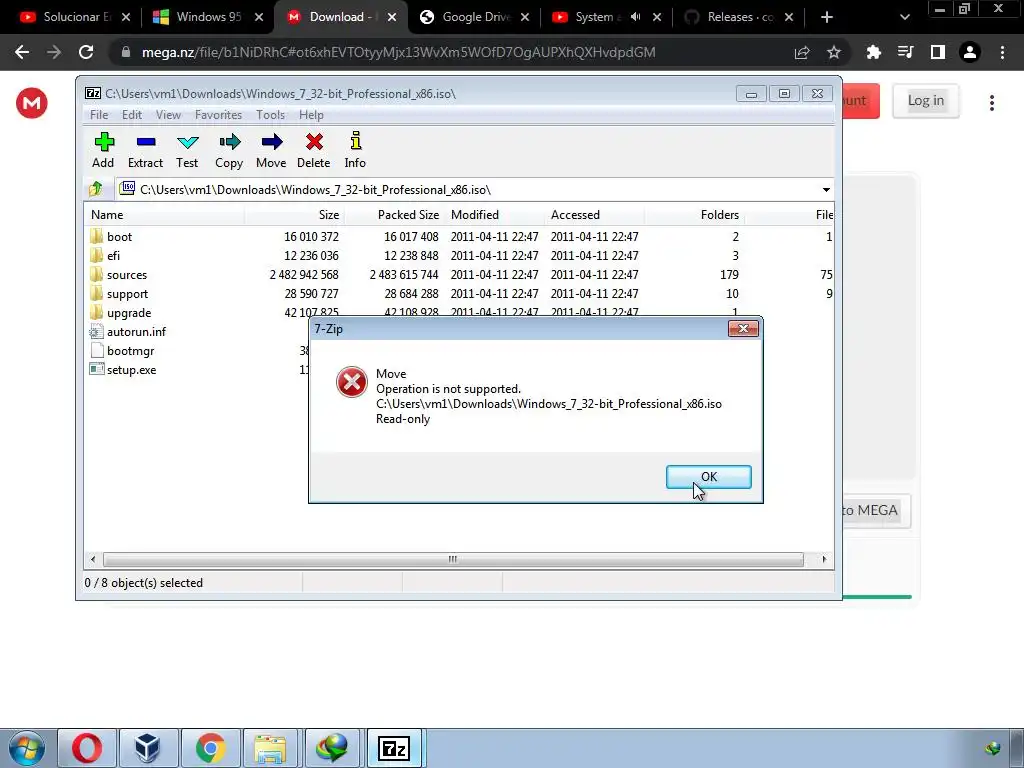Open Opera from the taskbar
Image resolution: width=1024 pixels, height=768 pixels.
click(x=87, y=748)
